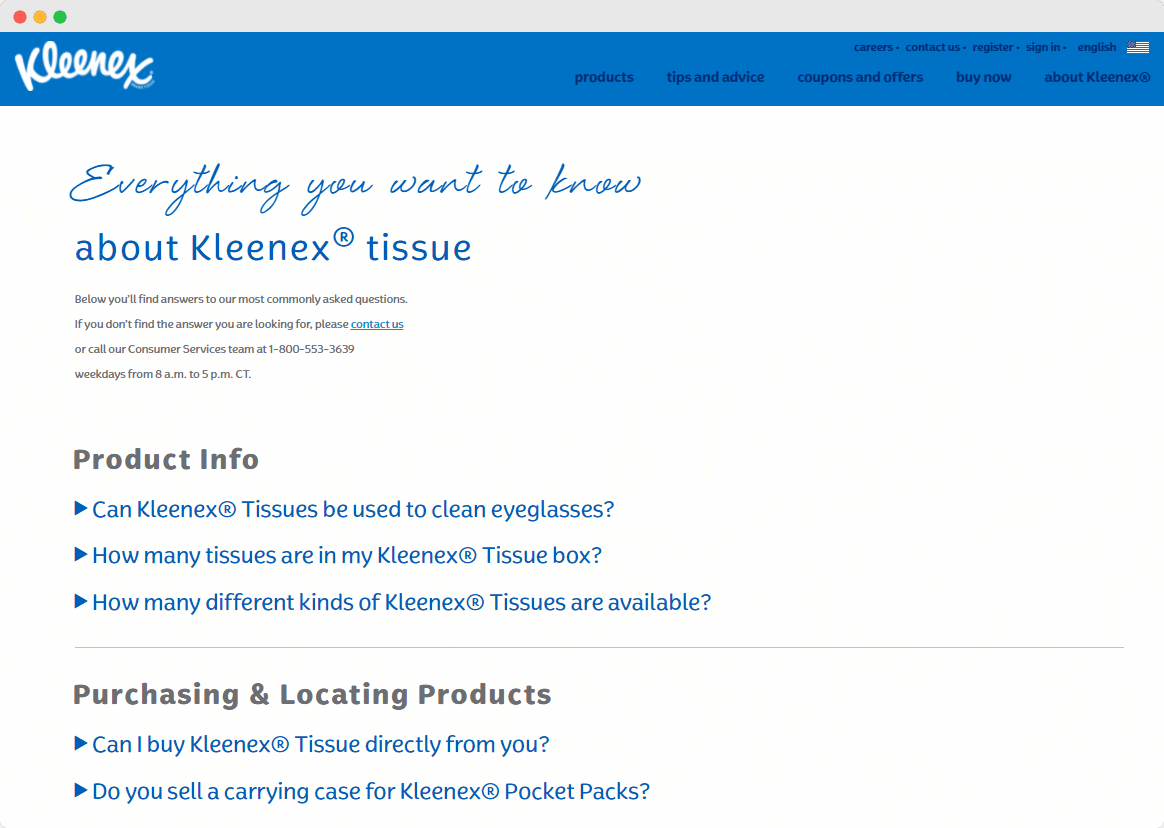Viewport: 1164px width, 828px height.
Task: Click register in the top bar
Action: (993, 46)
